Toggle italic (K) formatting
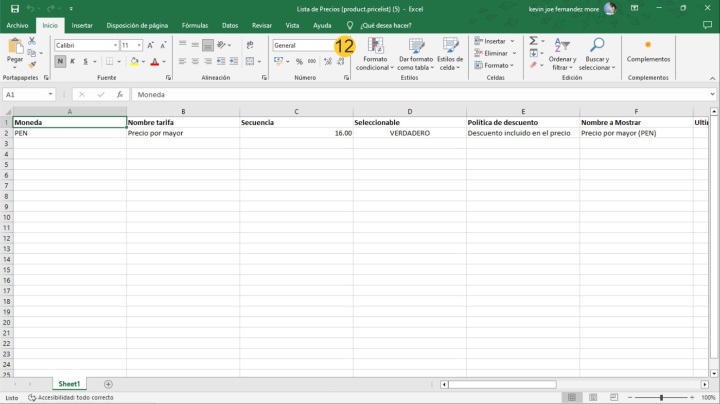The height and width of the screenshot is (404, 720). coord(73,62)
